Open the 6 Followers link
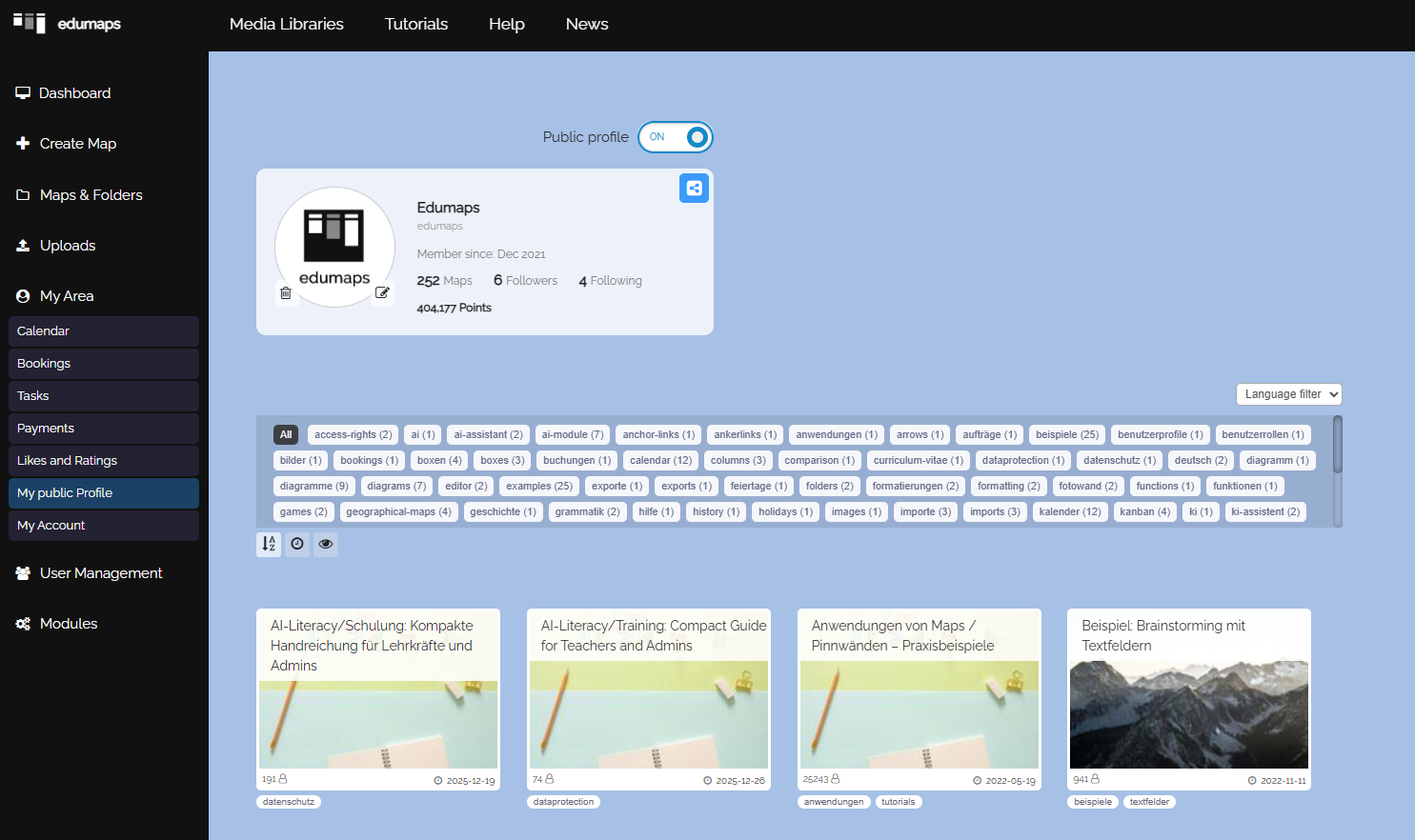The image size is (1415, 840). (525, 281)
